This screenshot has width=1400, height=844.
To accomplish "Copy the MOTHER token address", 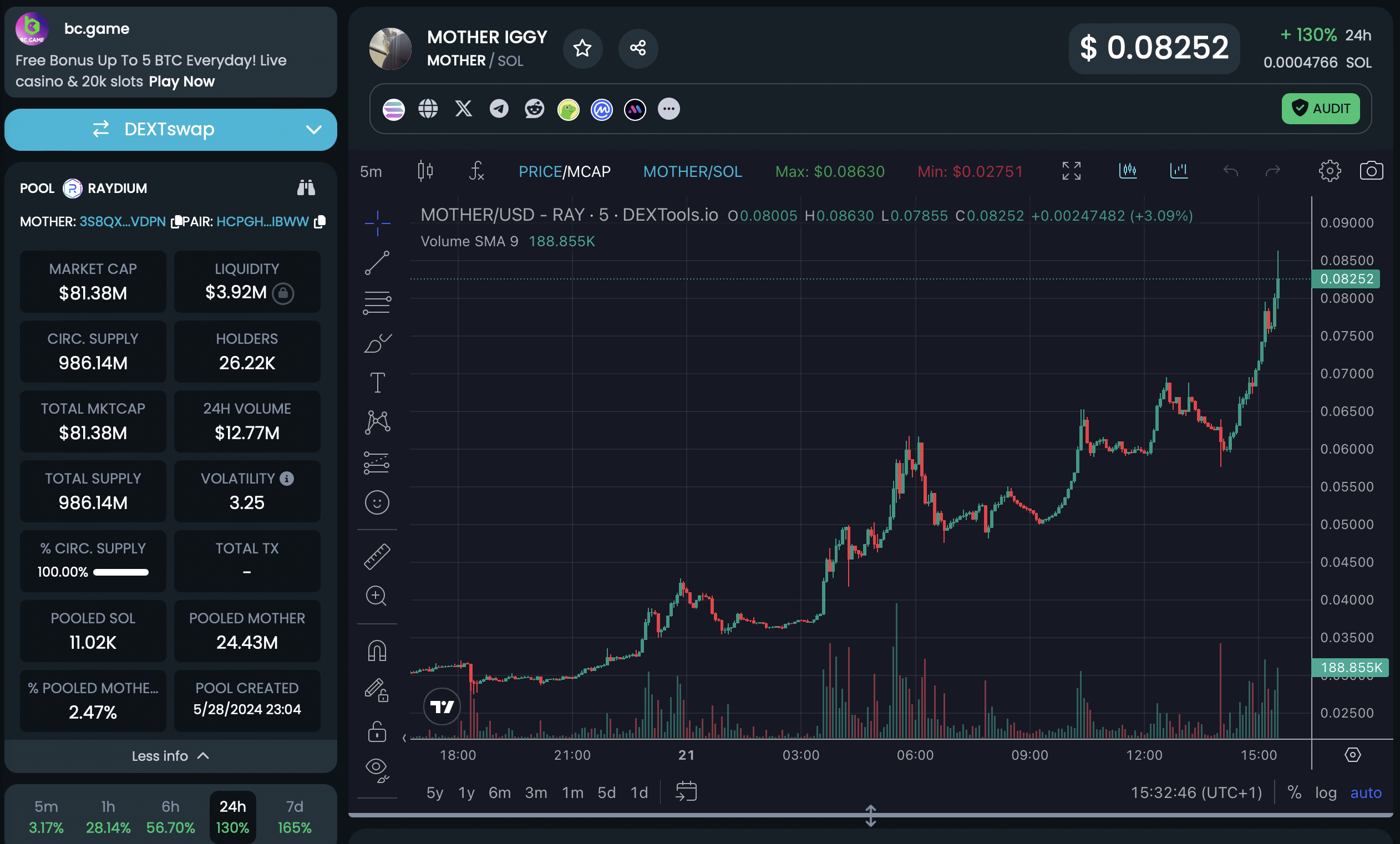I will click(x=176, y=221).
